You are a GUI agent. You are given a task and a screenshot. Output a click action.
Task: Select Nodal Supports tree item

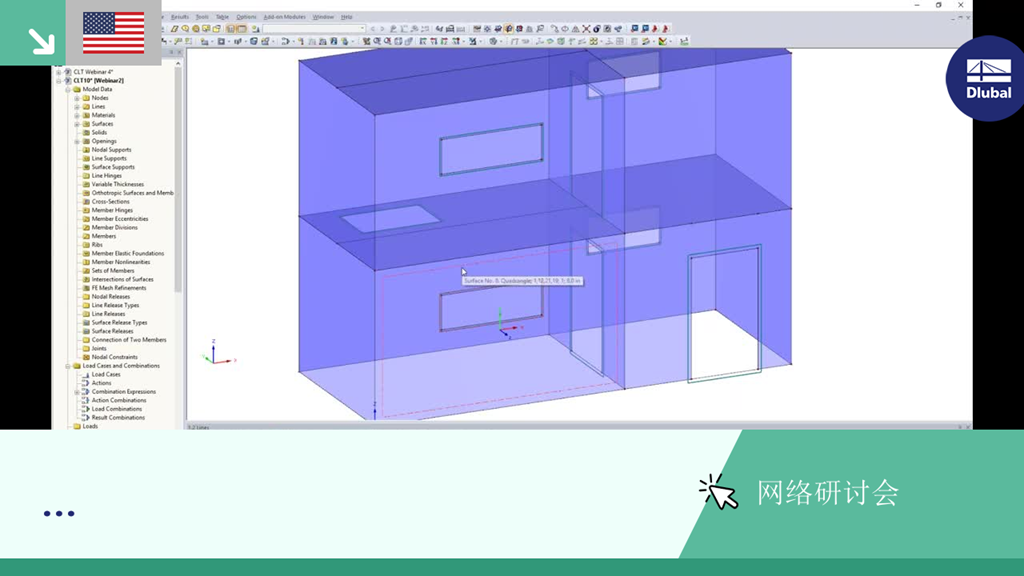coord(111,150)
